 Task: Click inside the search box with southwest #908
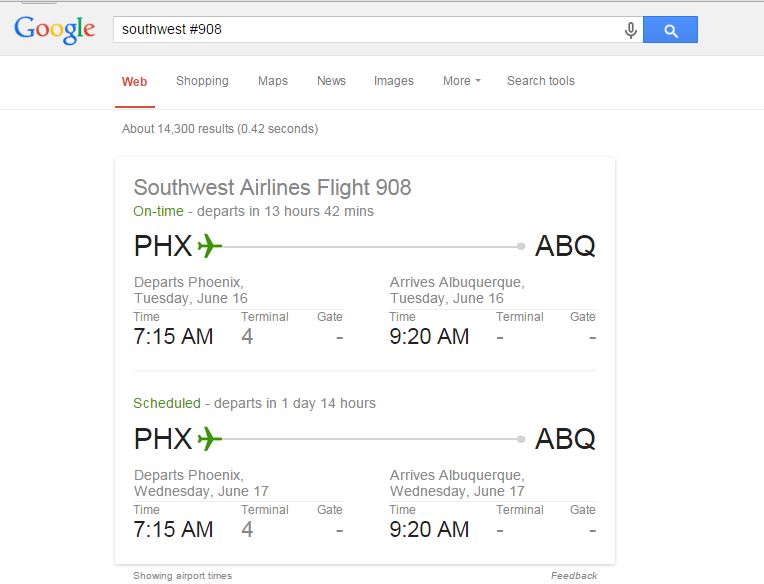(x=368, y=30)
